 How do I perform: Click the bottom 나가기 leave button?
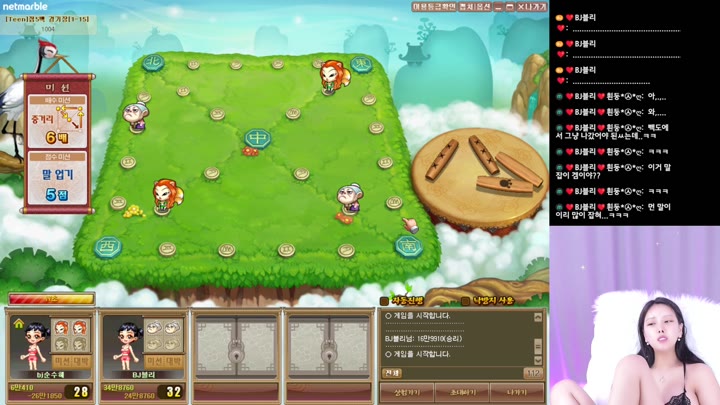click(x=517, y=393)
